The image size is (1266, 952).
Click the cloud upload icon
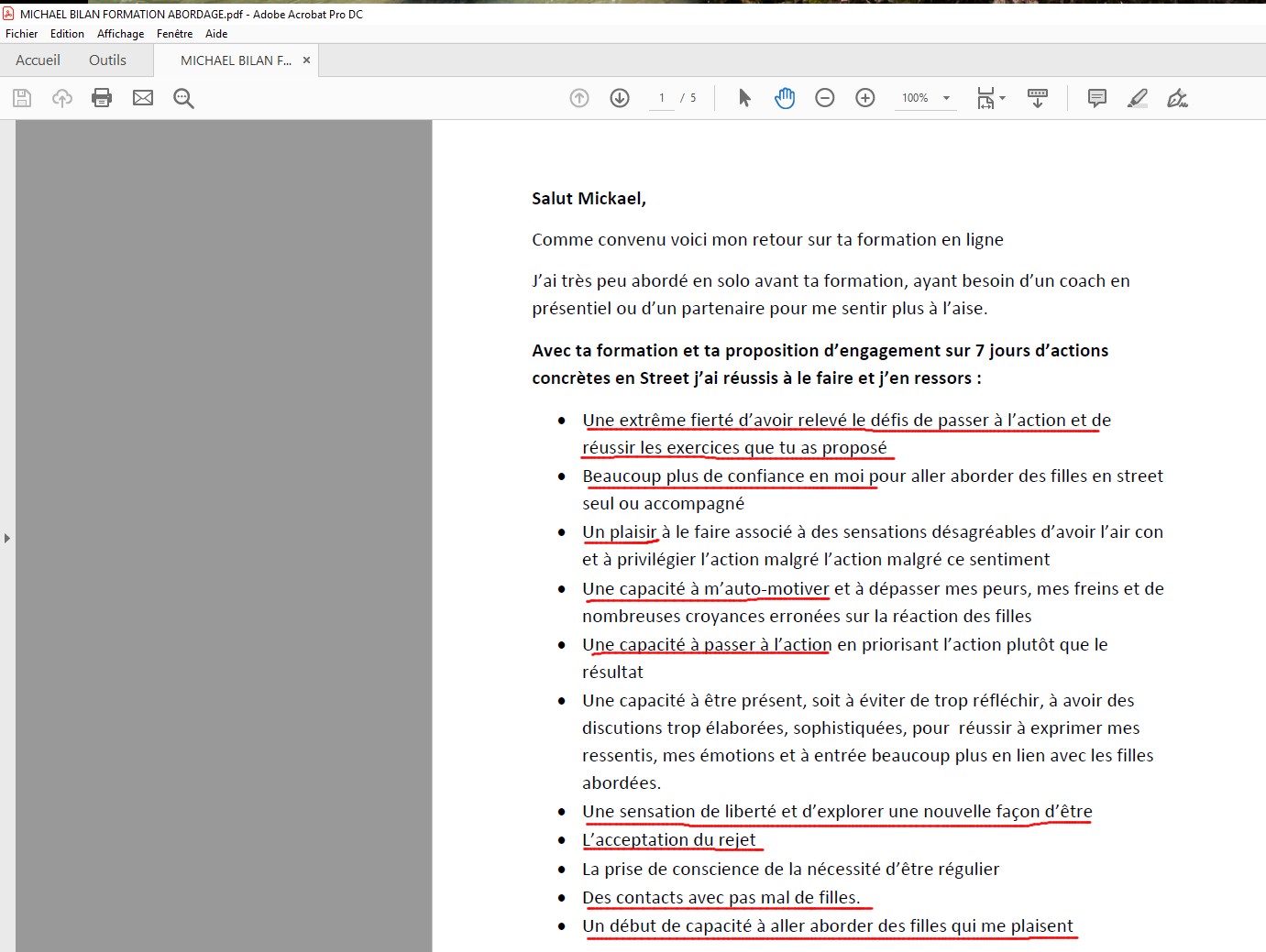click(x=62, y=98)
